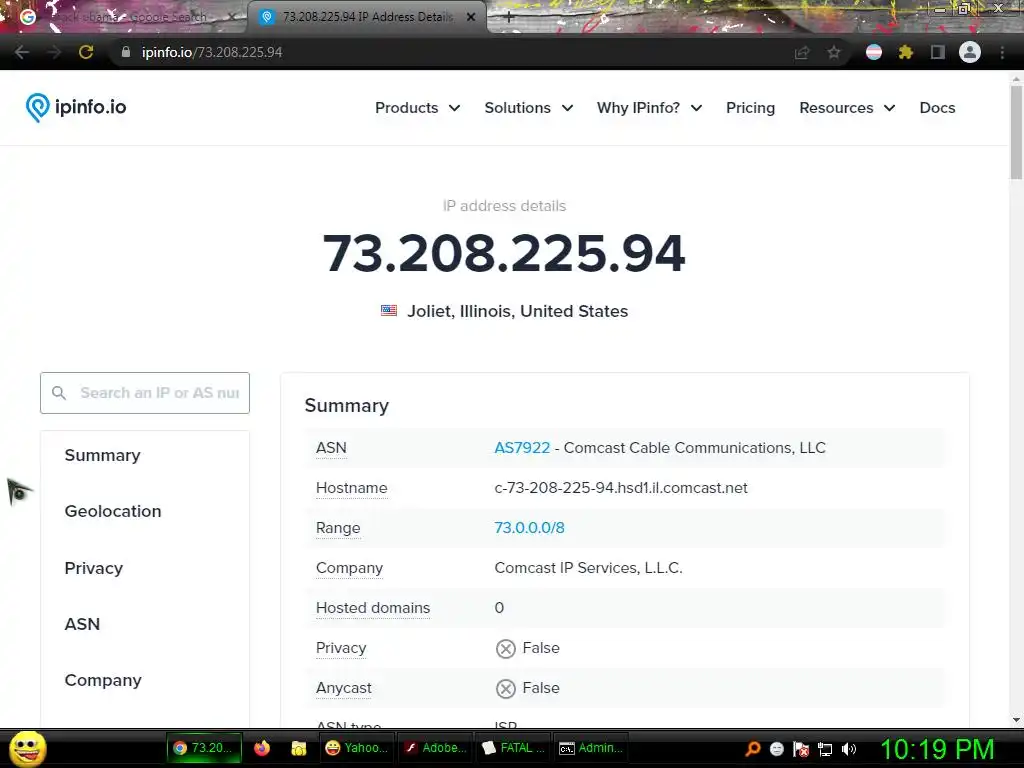Open the Chrome profile avatar
This screenshot has height=768, width=1024.
[970, 52]
